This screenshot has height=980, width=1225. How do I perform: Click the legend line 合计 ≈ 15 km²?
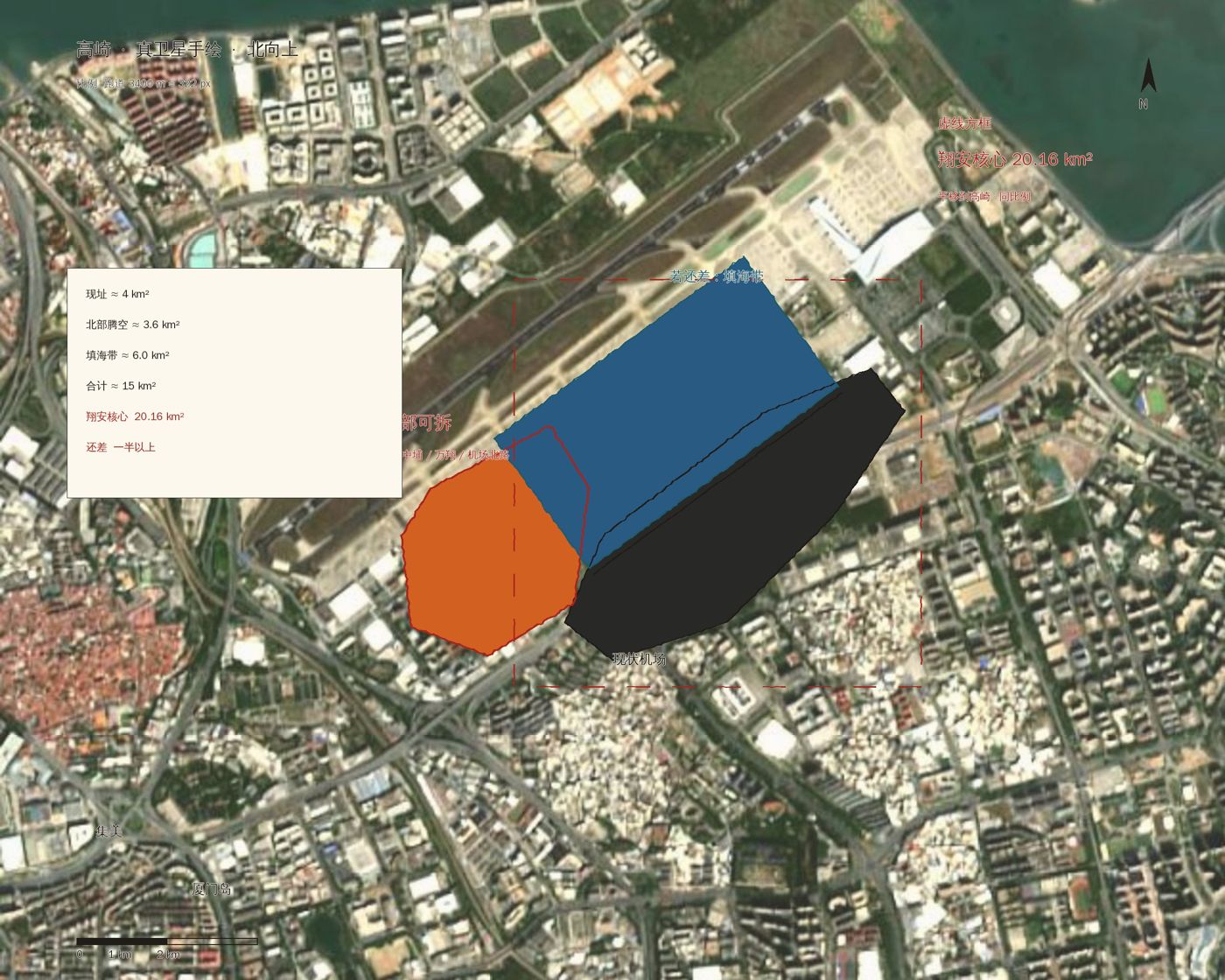[121, 386]
